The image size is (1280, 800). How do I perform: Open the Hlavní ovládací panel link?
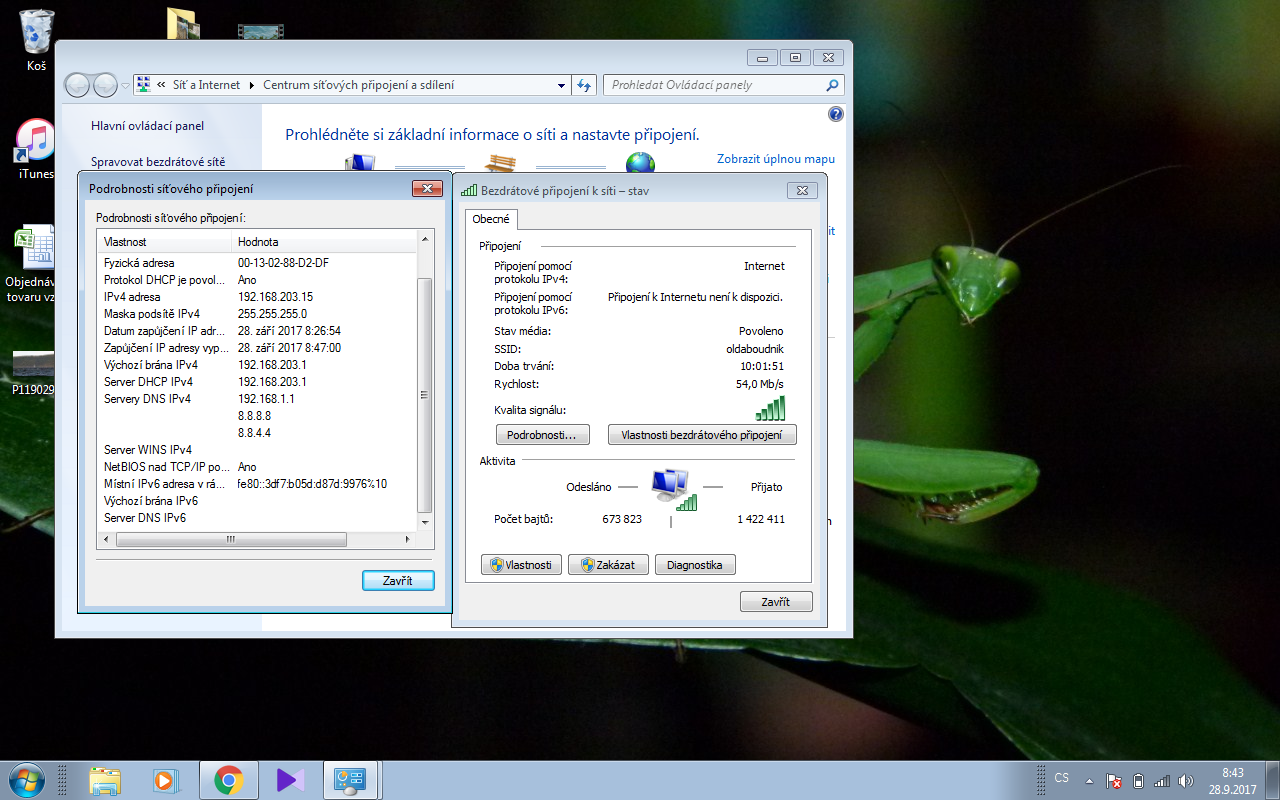(147, 126)
